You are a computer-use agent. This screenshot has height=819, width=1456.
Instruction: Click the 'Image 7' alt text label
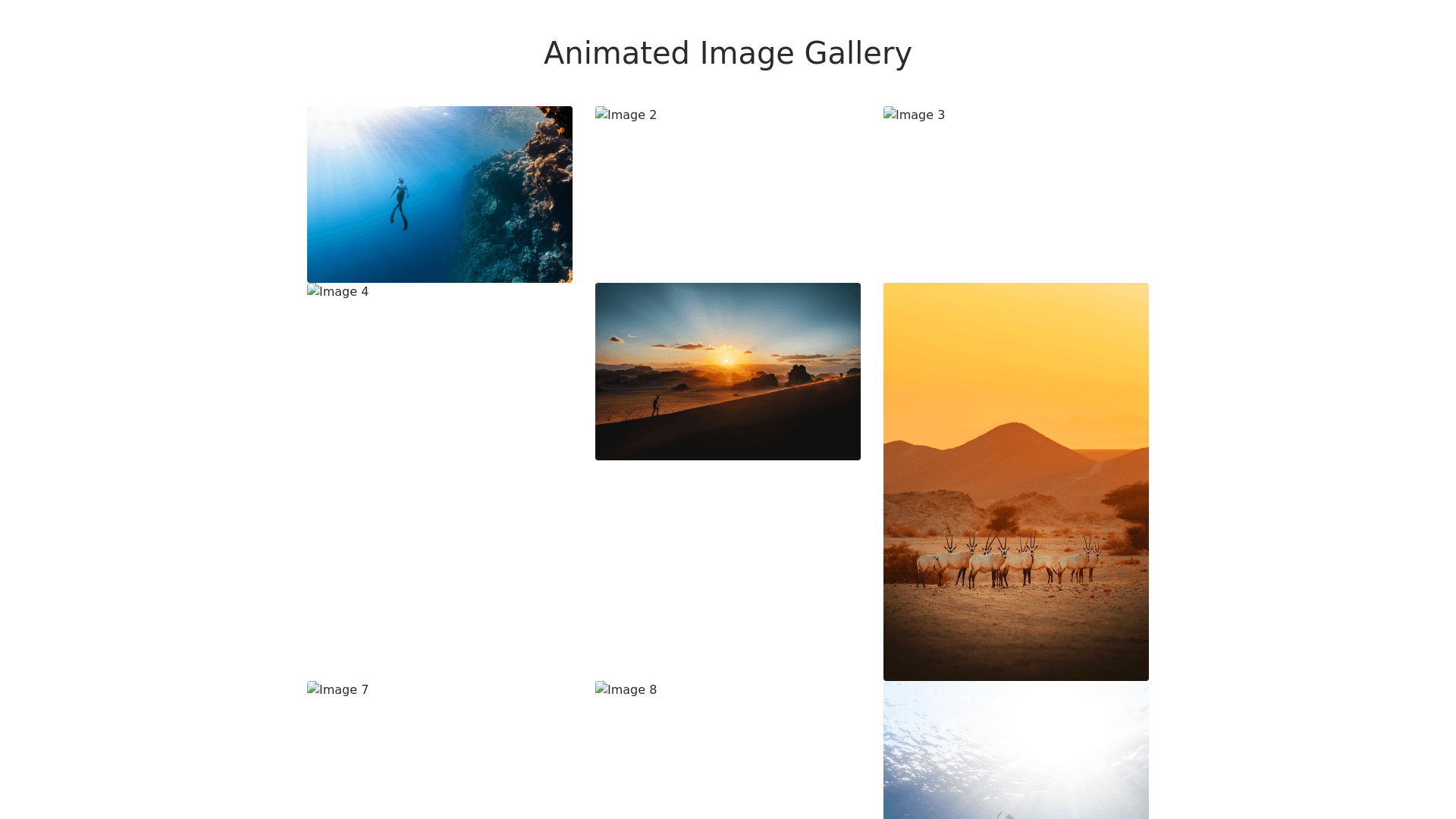click(x=344, y=690)
